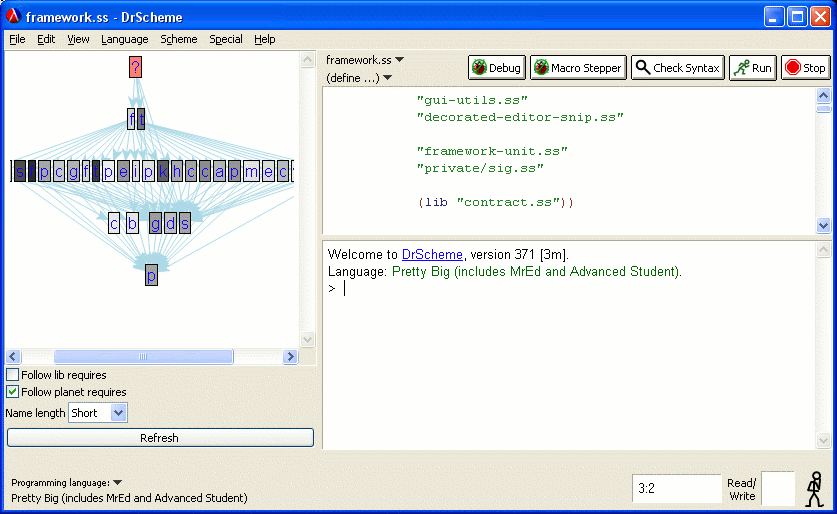Image resolution: width=837 pixels, height=514 pixels.
Task: Click definitions pane scroll down arrow
Action: pyautogui.click(x=823, y=225)
